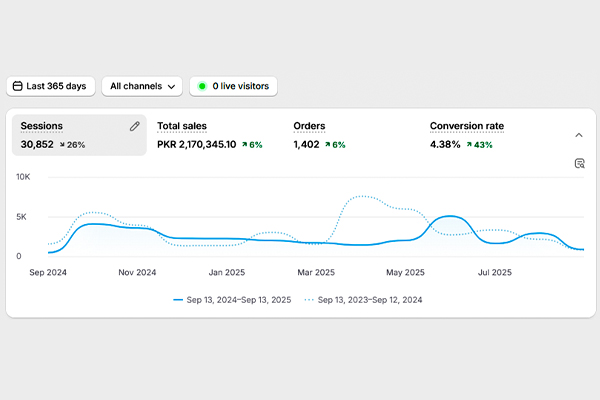The width and height of the screenshot is (600, 400).
Task: Click the solid line peak after May 2025
Action: coord(452,216)
